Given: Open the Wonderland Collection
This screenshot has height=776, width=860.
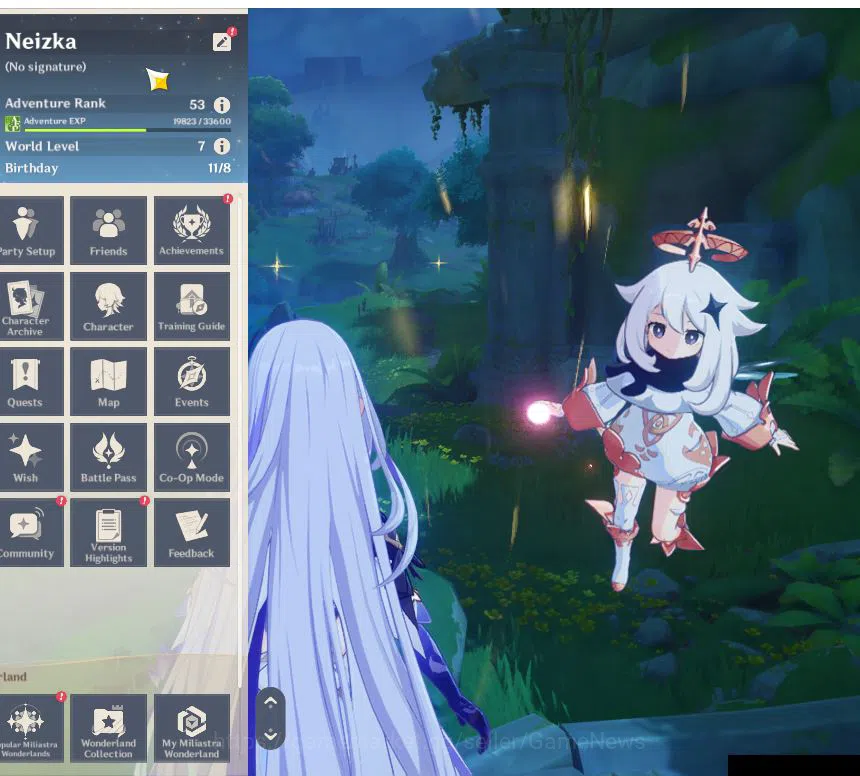Looking at the screenshot, I should [x=109, y=728].
